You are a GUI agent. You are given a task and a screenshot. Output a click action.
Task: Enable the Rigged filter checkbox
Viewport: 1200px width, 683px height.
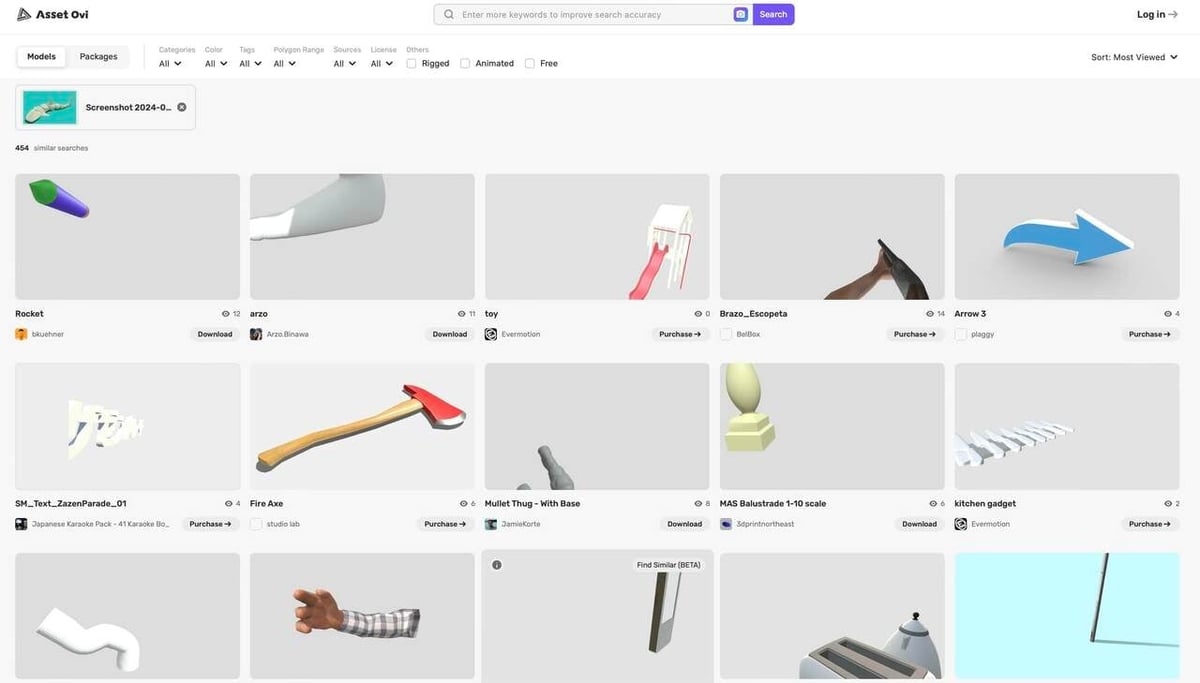point(410,63)
